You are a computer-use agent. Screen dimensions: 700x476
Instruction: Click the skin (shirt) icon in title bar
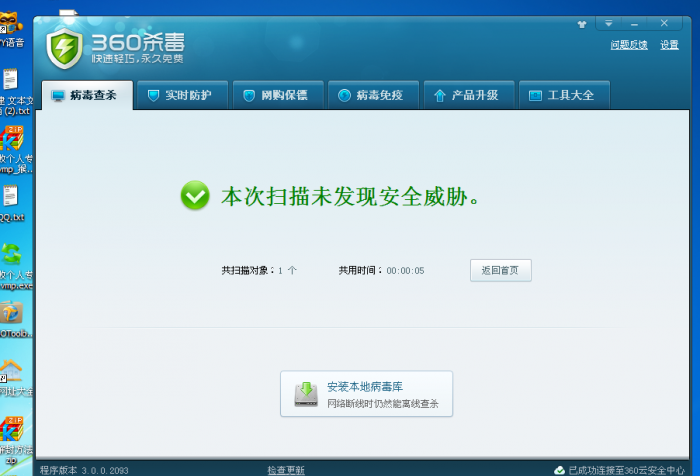click(x=582, y=24)
